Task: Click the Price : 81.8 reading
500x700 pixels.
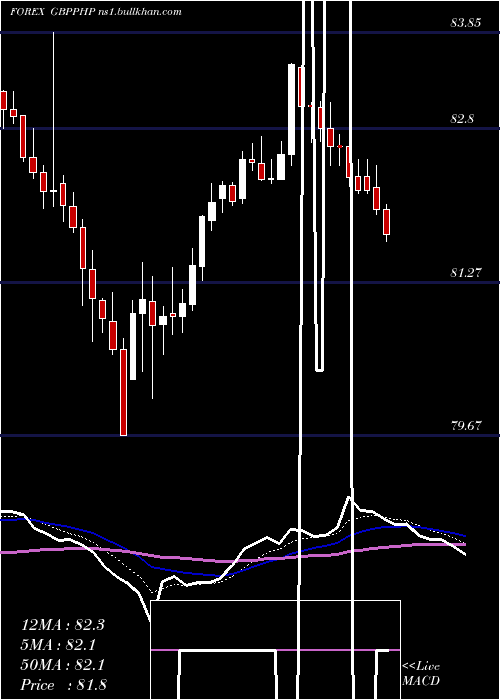Action: tap(63, 685)
